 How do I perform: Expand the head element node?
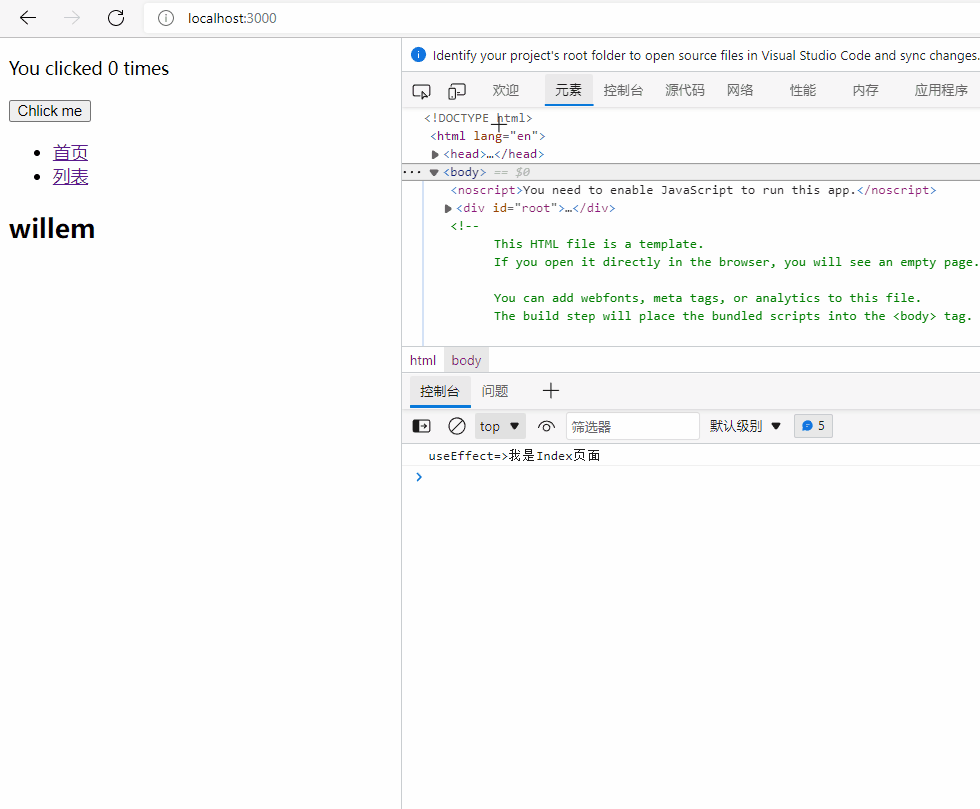(x=435, y=154)
